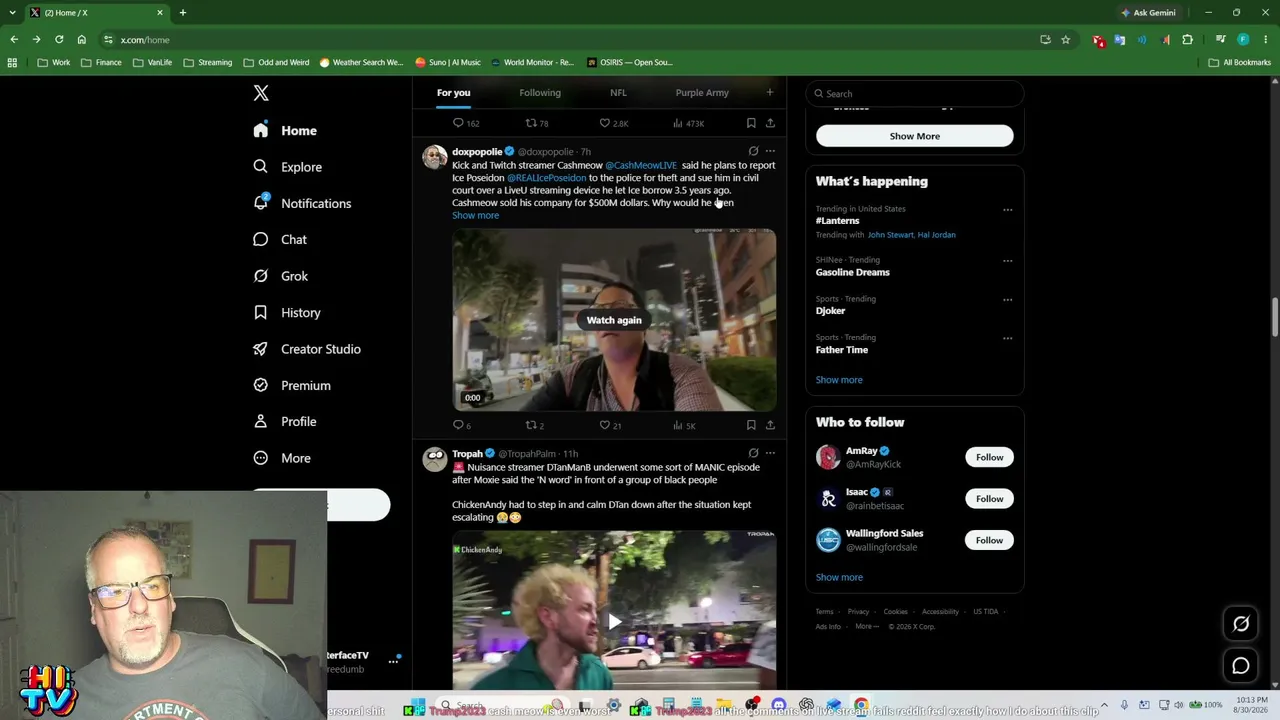Open the All Bookmarks folder

coord(1240,62)
